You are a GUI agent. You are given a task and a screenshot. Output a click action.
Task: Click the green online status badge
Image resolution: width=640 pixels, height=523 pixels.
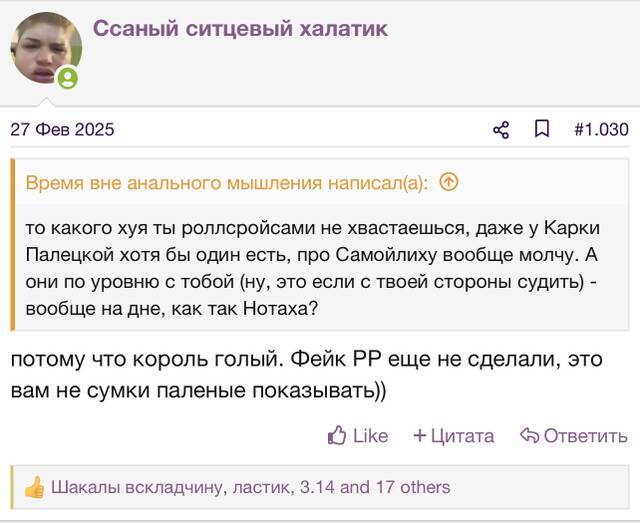click(68, 78)
